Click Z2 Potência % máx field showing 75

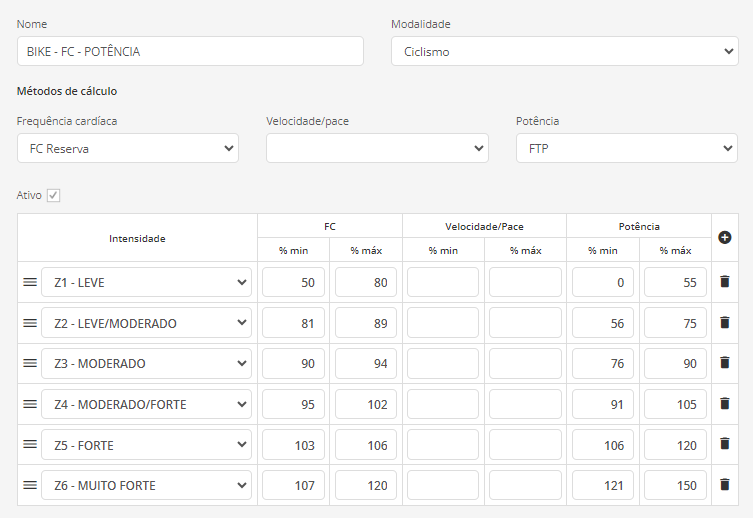675,323
